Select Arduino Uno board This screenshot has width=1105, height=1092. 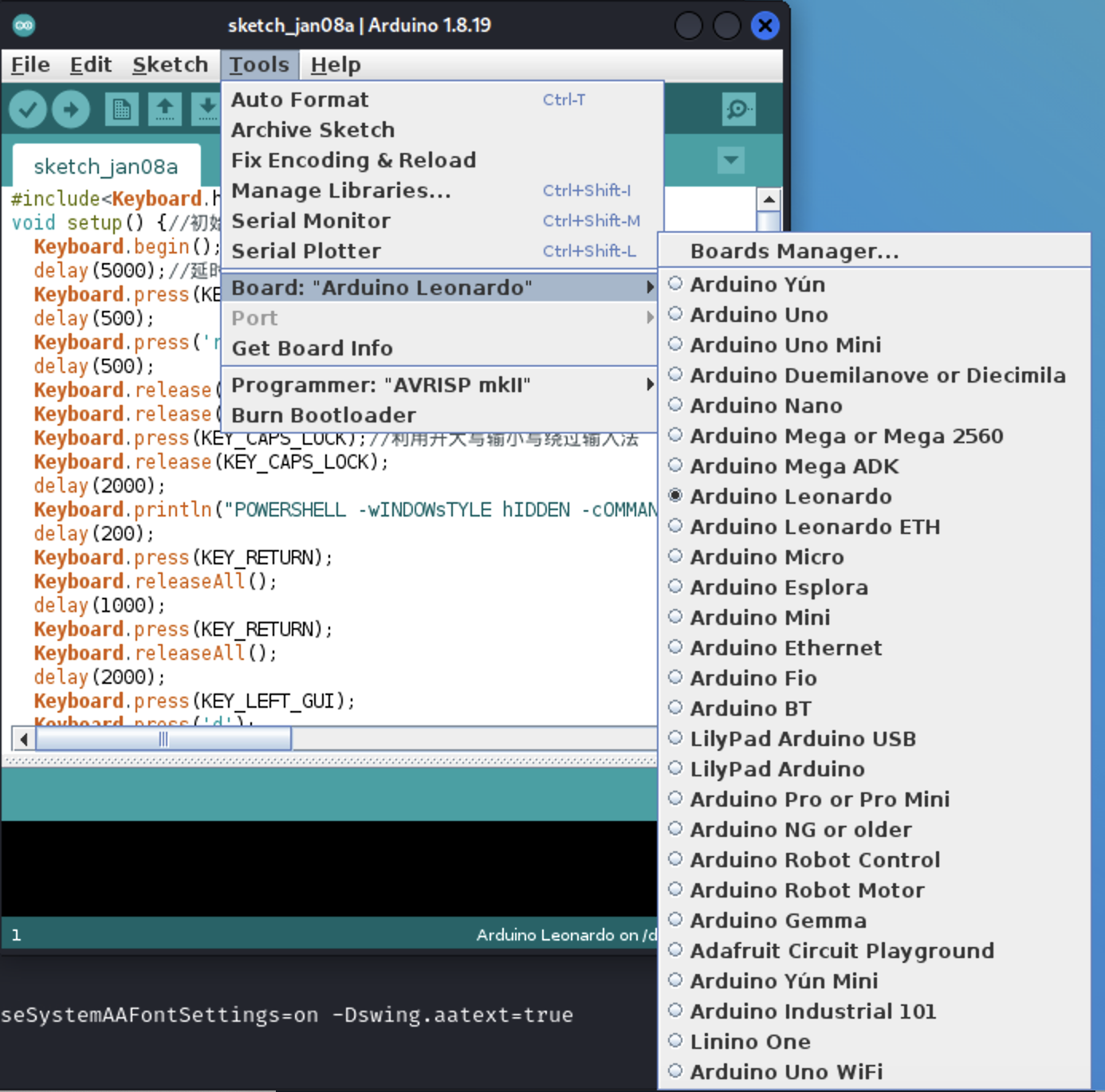[x=875, y=315]
